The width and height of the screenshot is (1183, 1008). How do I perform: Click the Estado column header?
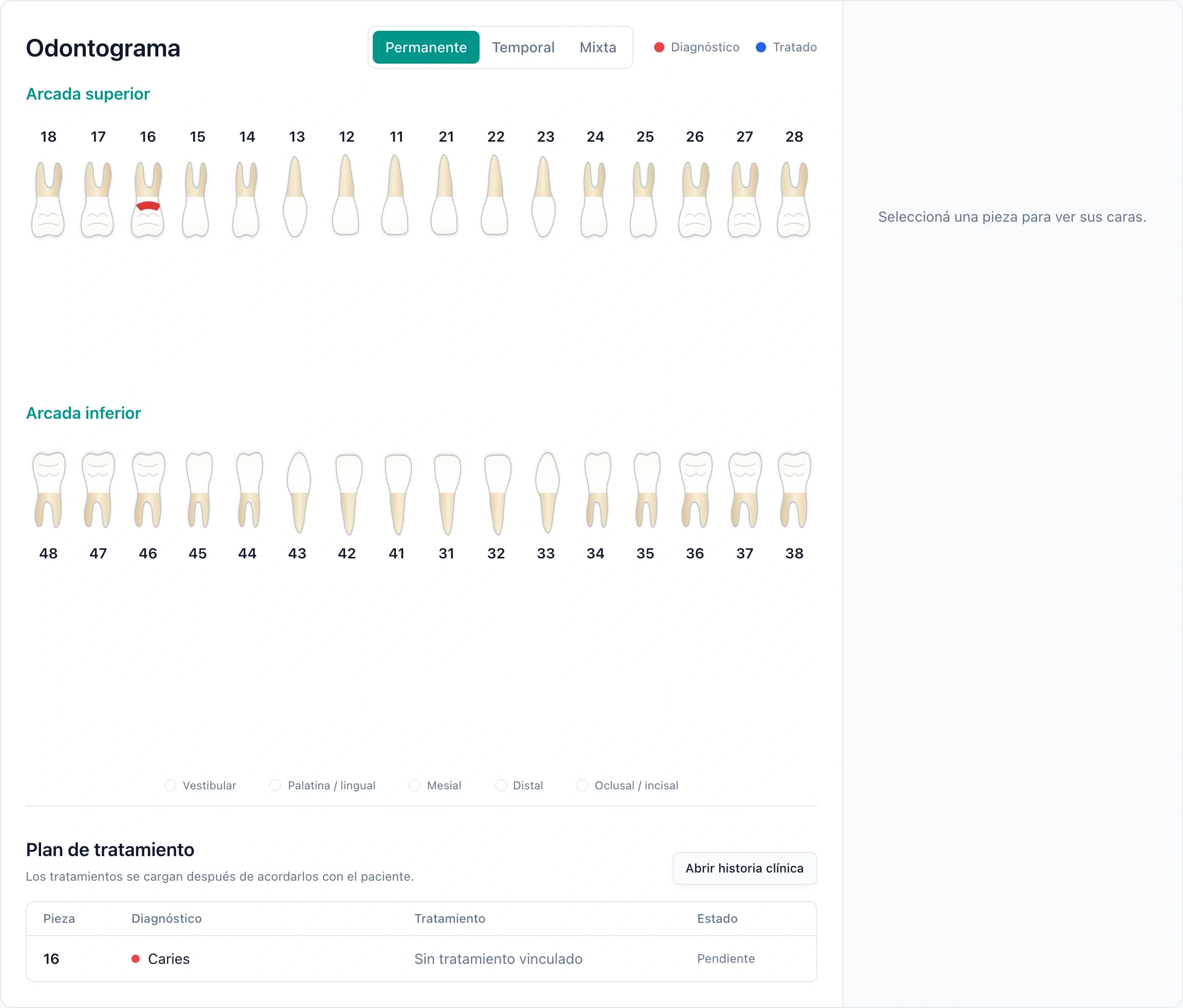pos(717,918)
